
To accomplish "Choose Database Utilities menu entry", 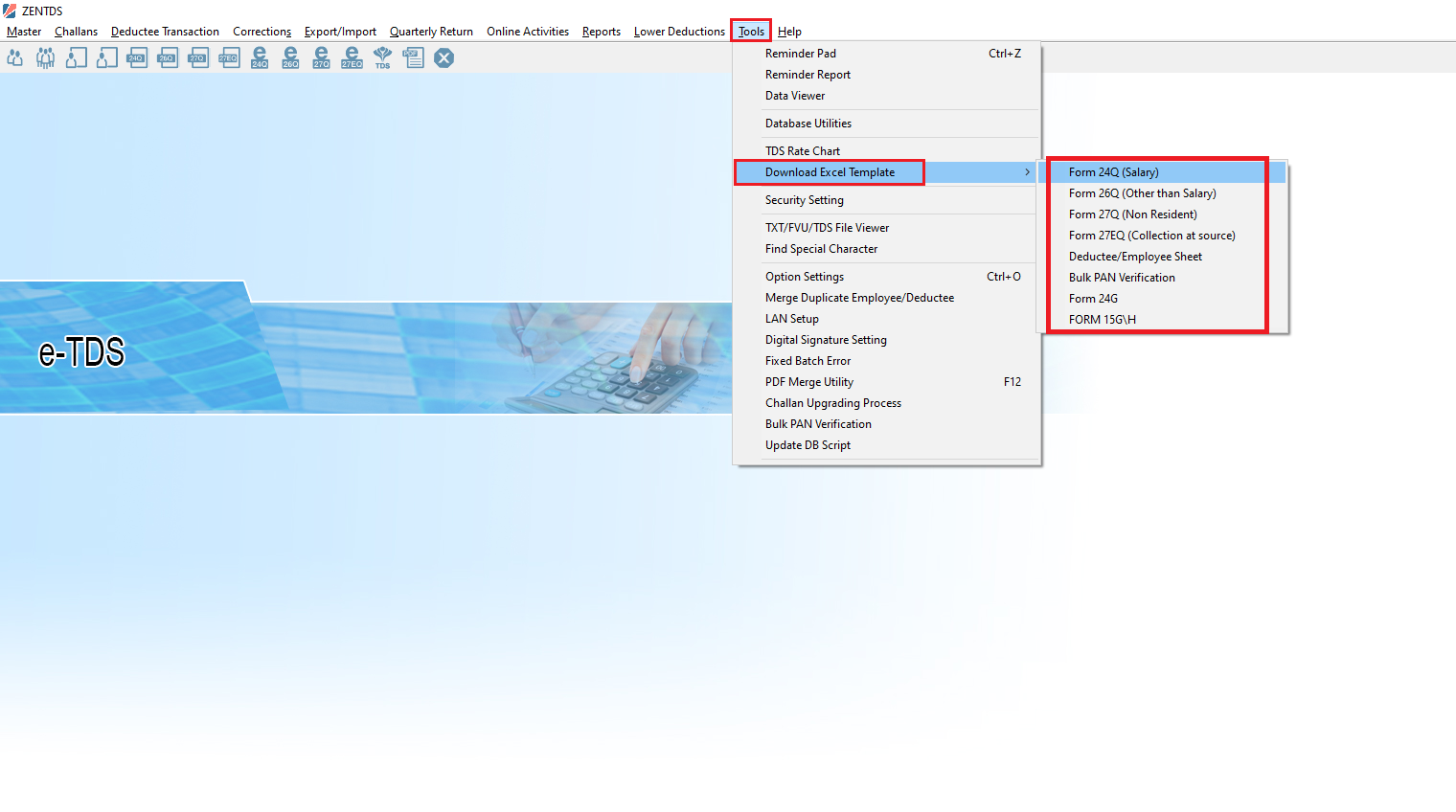I will tap(887, 124).
